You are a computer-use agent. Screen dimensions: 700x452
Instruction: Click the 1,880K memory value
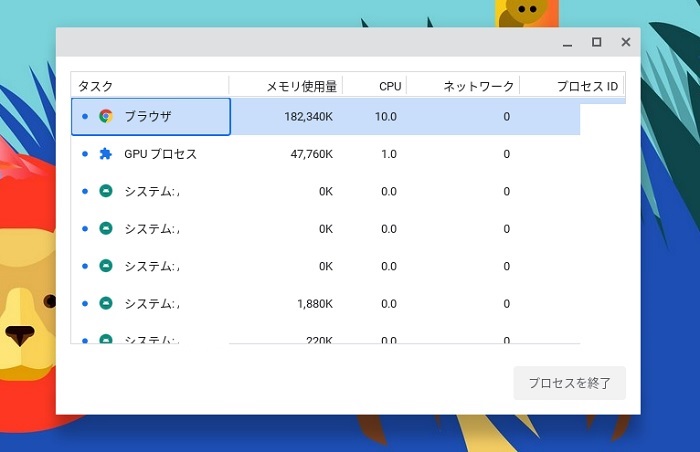314,303
